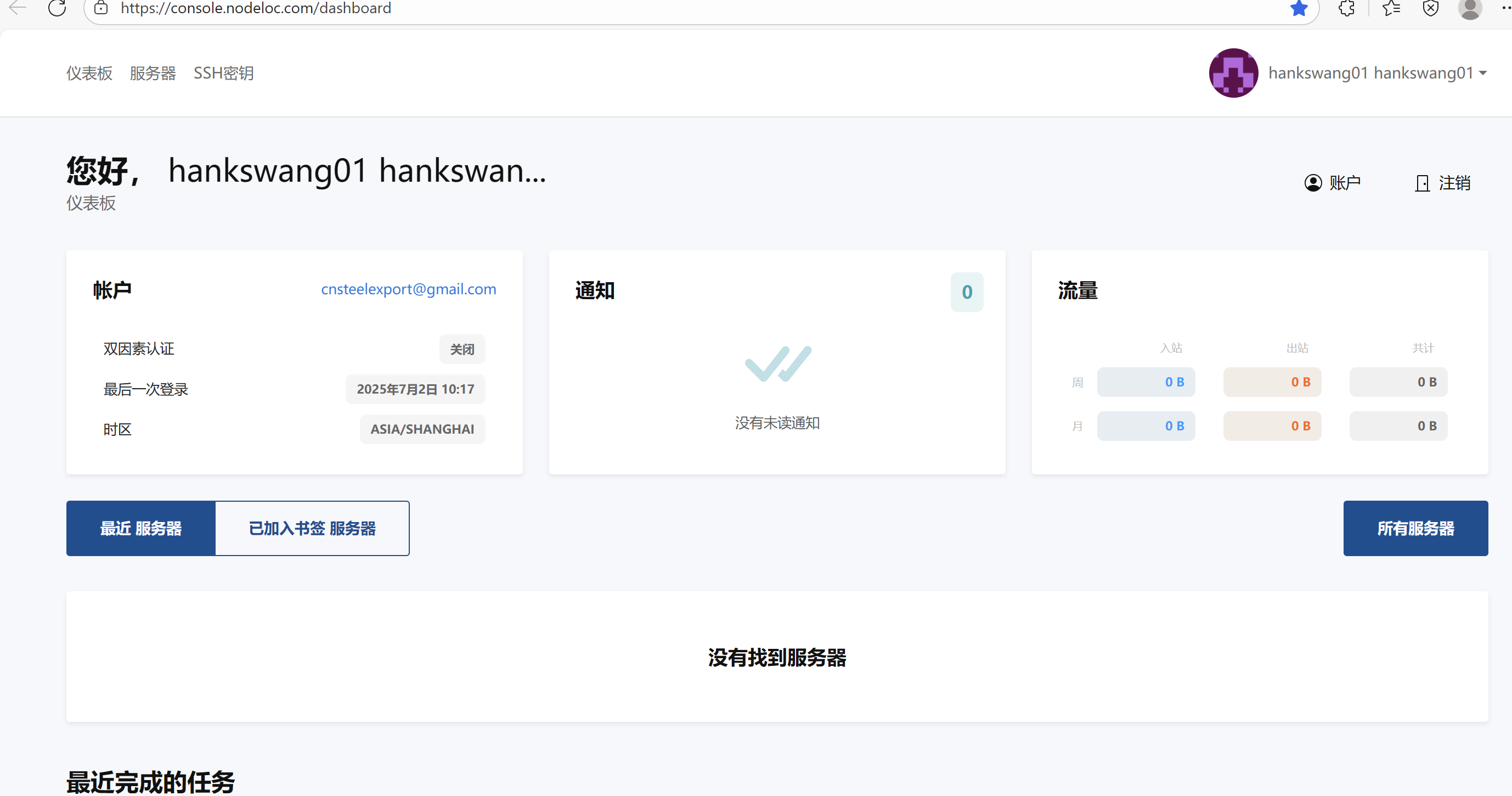The width and height of the screenshot is (1512, 796).
Task: Click the 入站 column header
Action: point(1171,349)
